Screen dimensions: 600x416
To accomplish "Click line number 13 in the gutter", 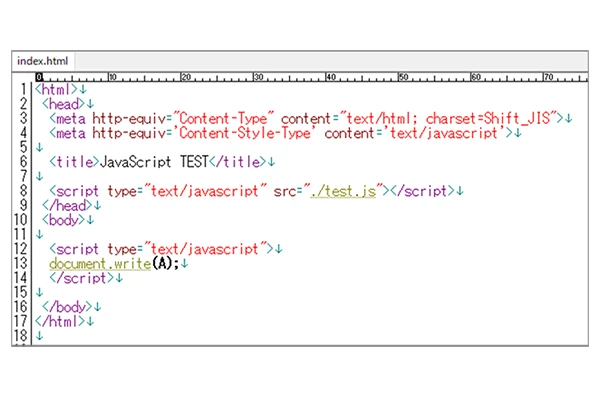I will pyautogui.click(x=20, y=264).
